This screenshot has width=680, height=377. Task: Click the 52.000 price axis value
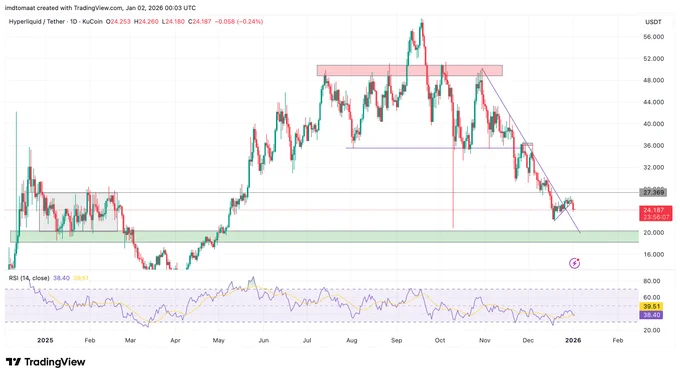[654, 59]
